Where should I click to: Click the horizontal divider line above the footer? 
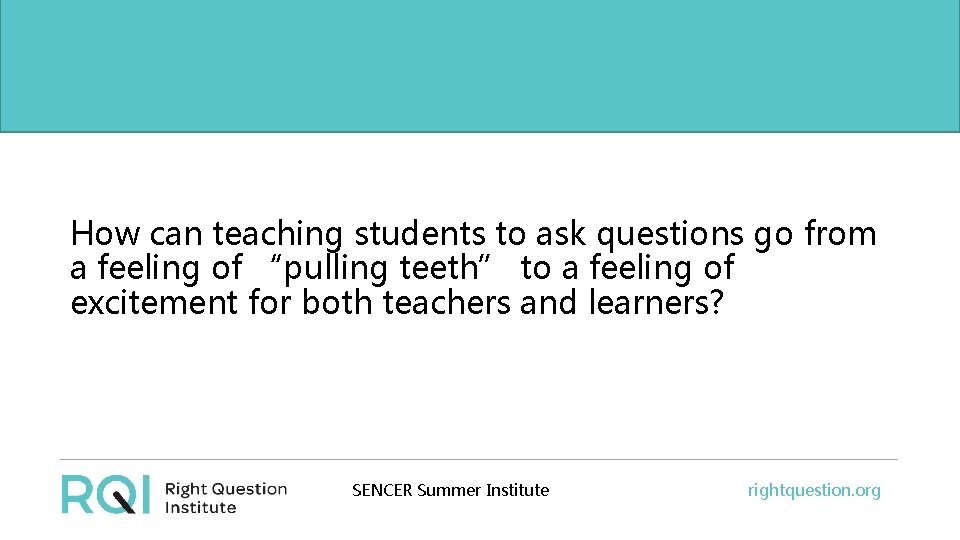pos(480,460)
